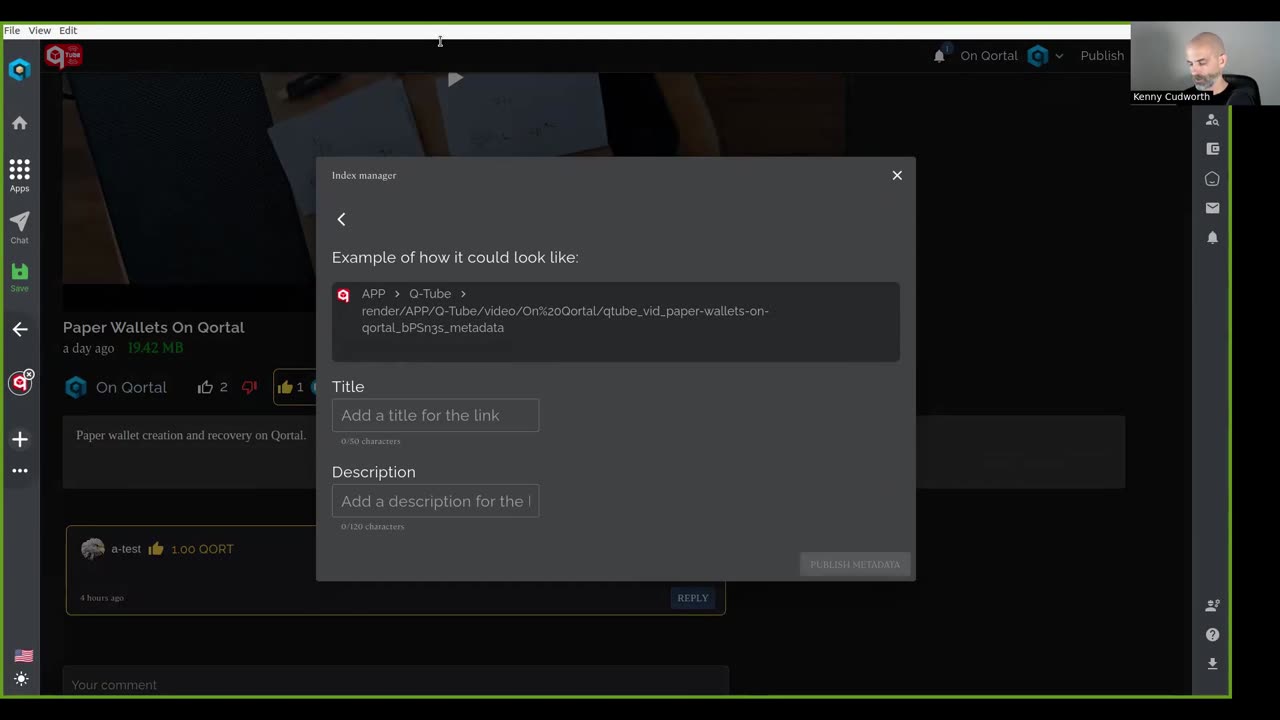Click the 19.42 MB file size text

(x=155, y=348)
